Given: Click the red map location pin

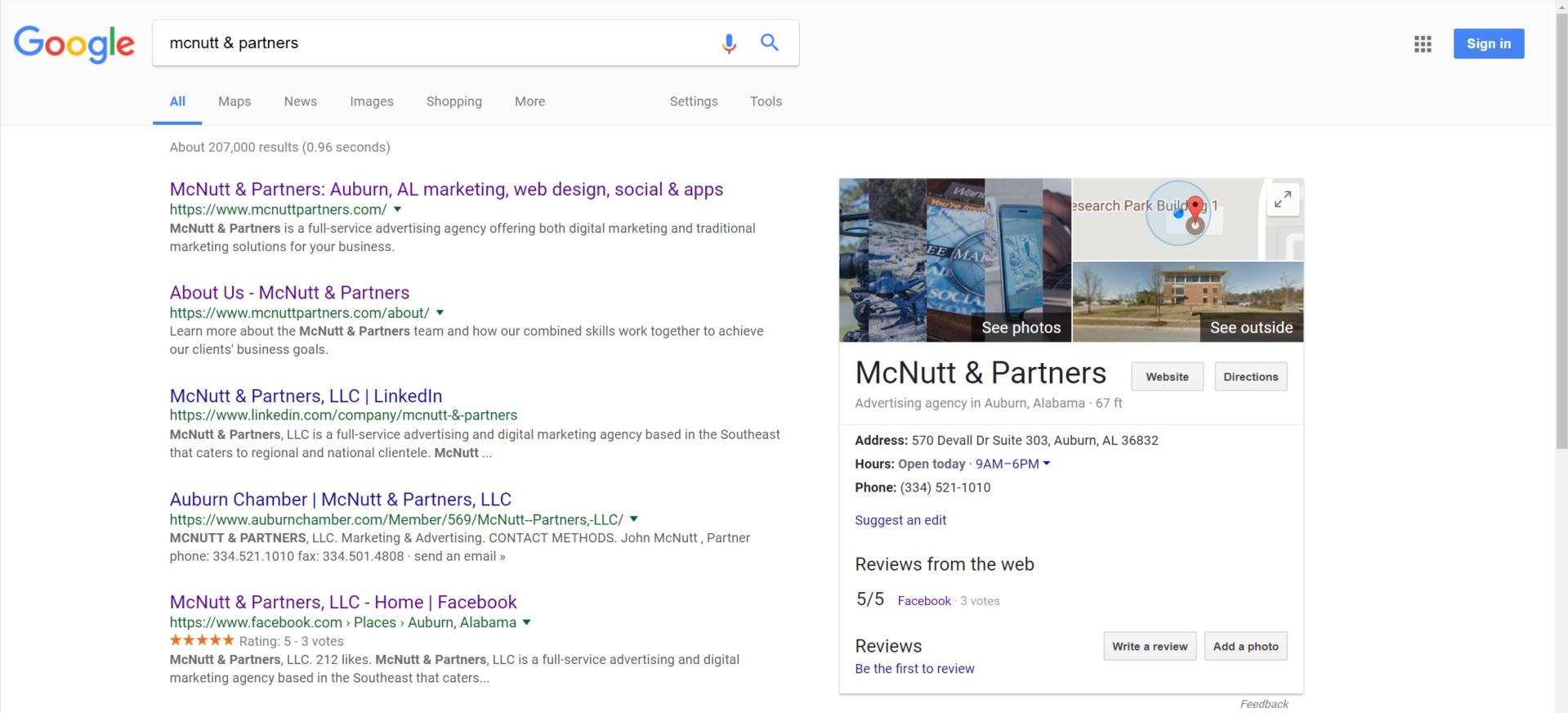Looking at the screenshot, I should tap(1195, 208).
